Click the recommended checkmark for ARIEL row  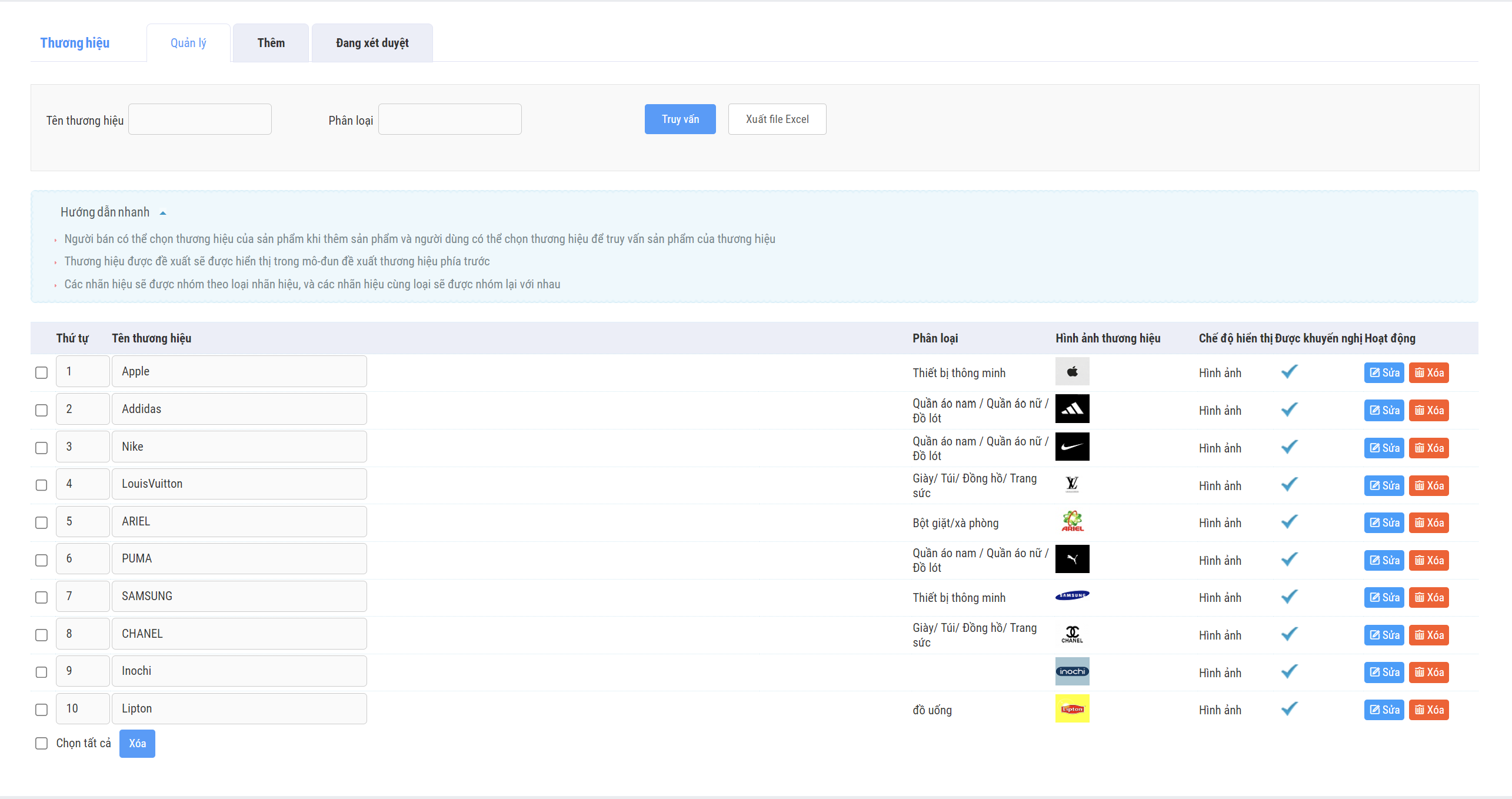coord(1289,522)
